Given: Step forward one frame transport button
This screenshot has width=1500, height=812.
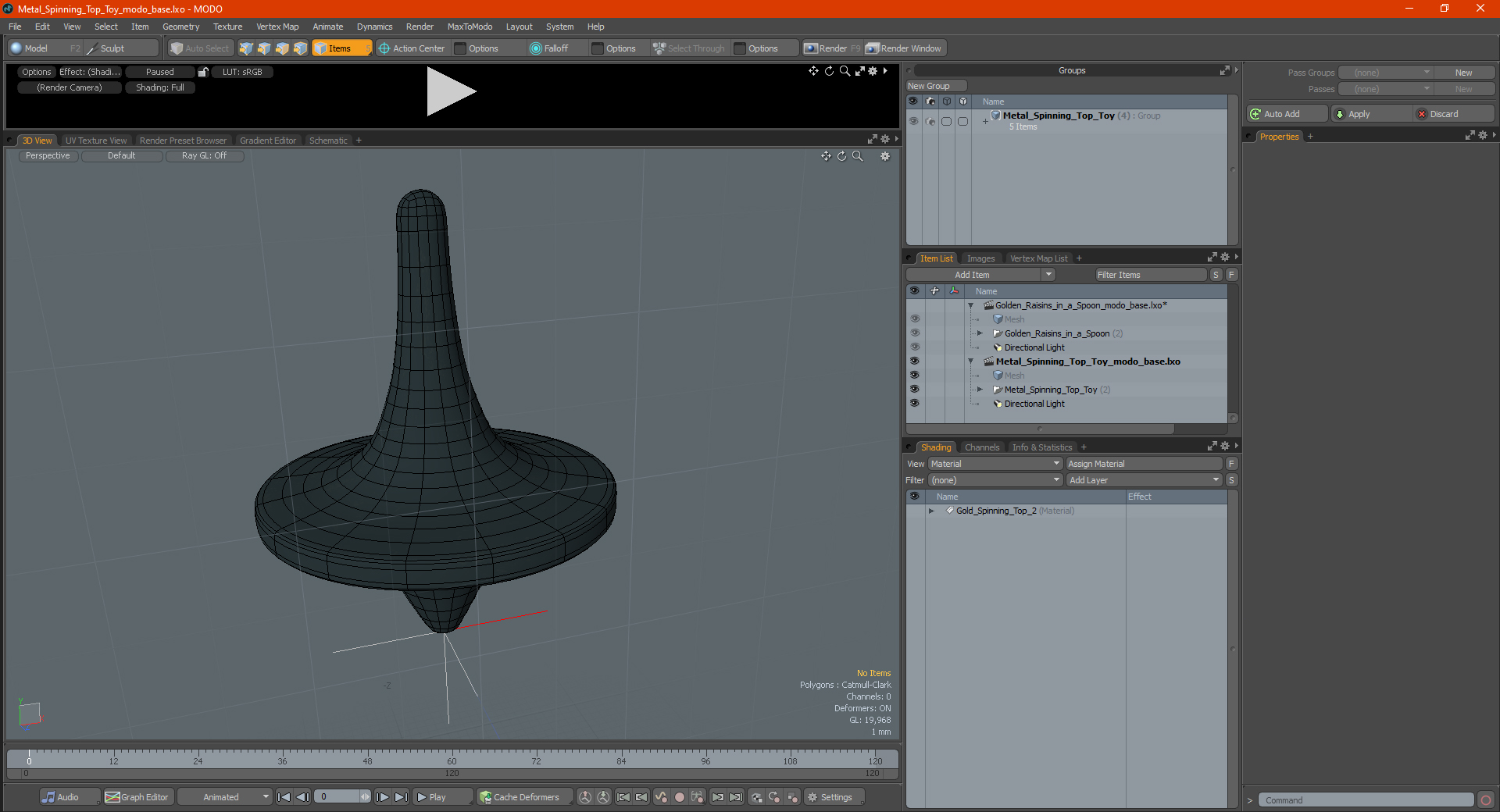Looking at the screenshot, I should coord(382,797).
